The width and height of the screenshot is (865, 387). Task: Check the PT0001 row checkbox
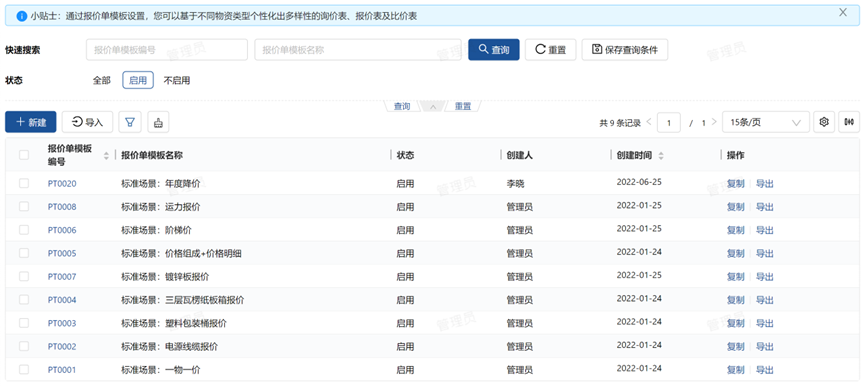coord(24,369)
